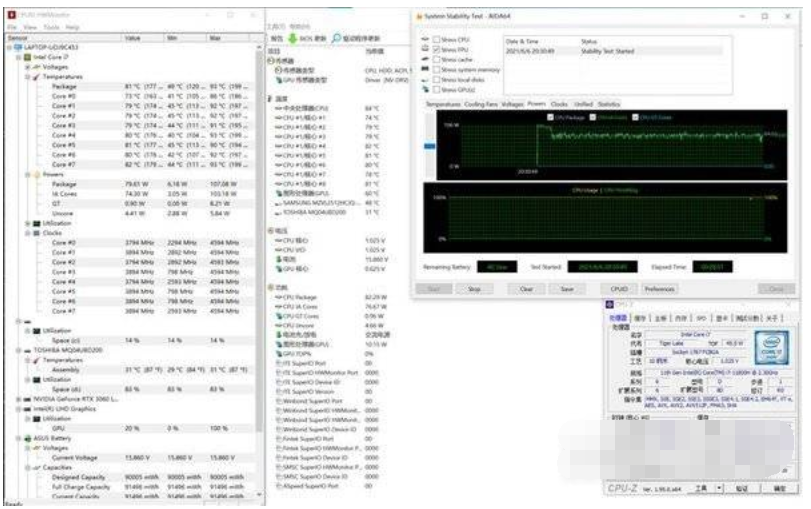Viewport: 811px width, 509px height.
Task: Enable the Stress system memory checkbox
Action: [437, 69]
